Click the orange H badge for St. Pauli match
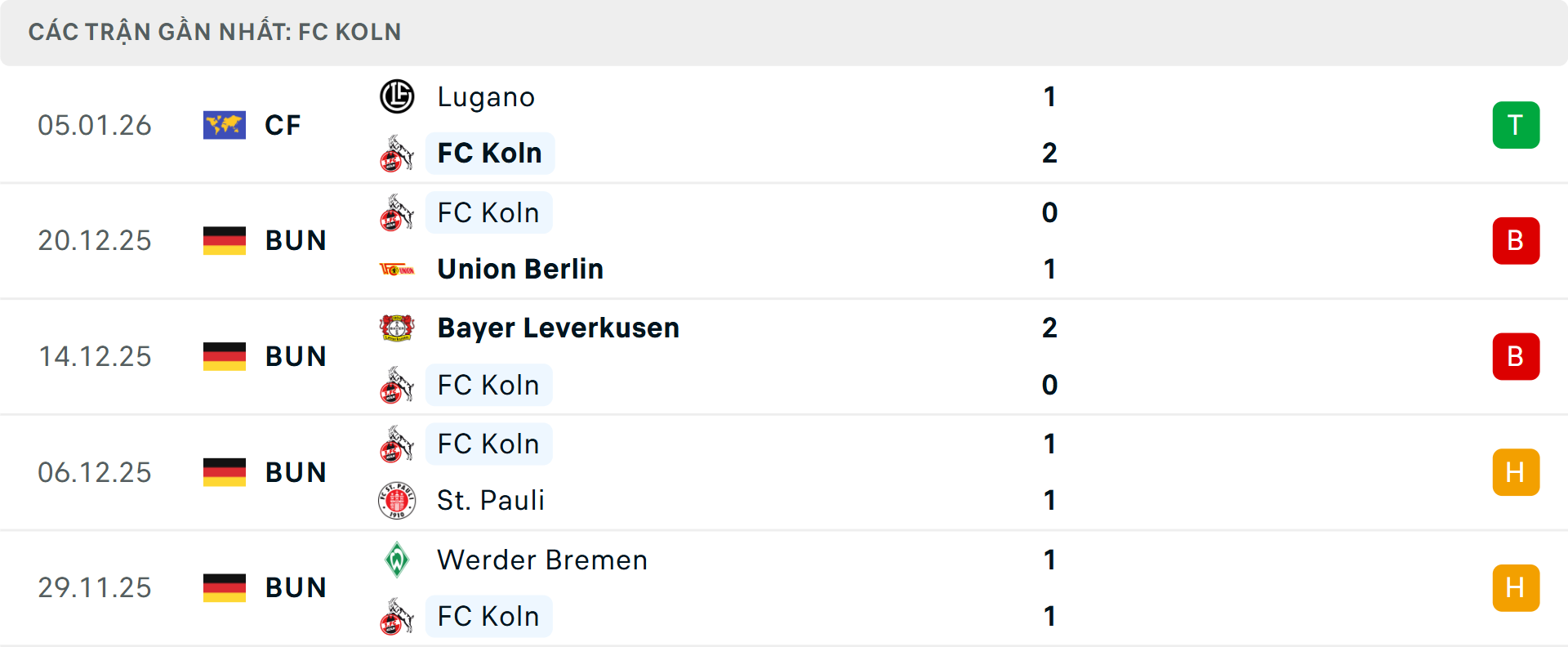1568x647 pixels. point(1516,472)
